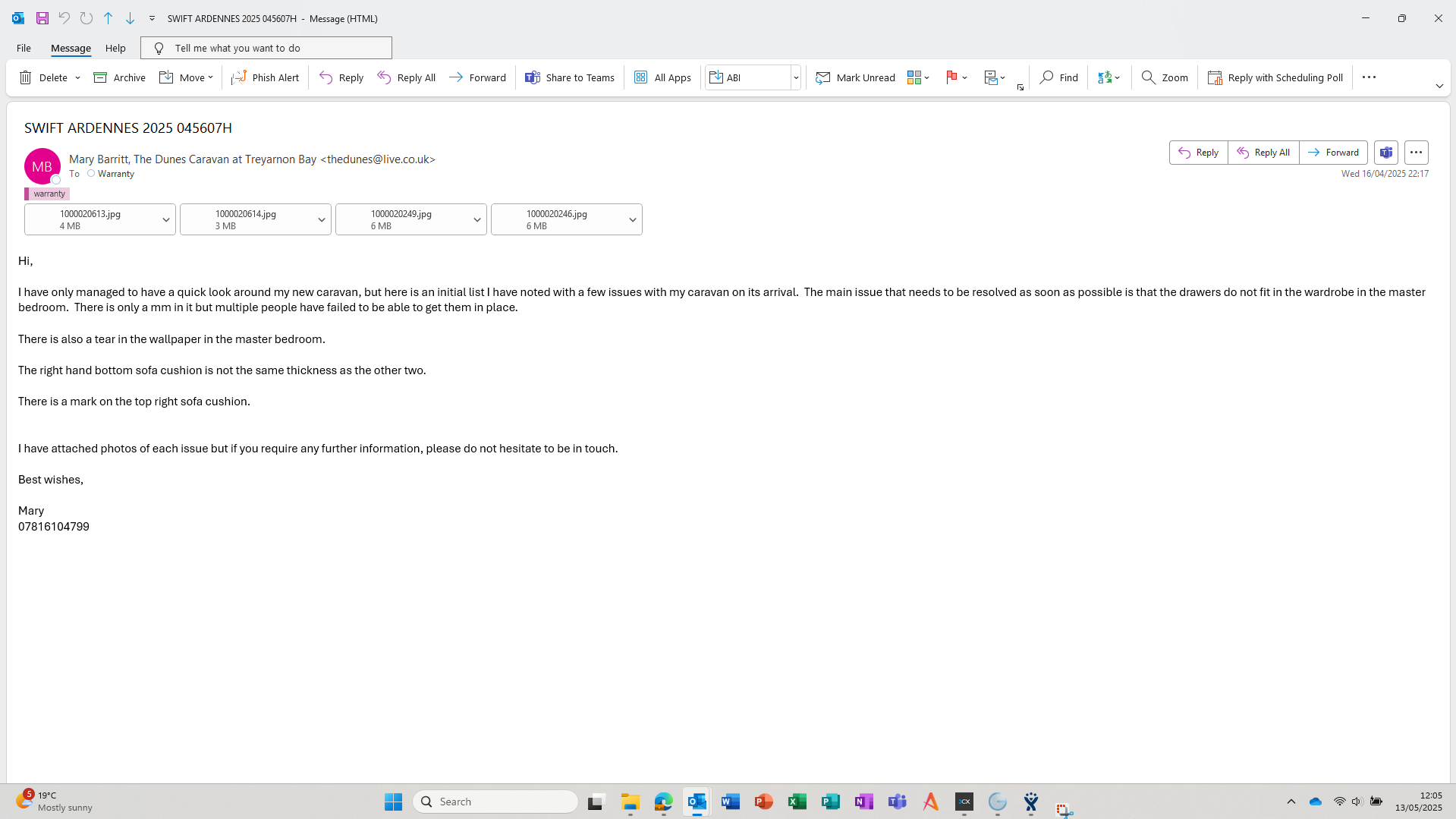The width and height of the screenshot is (1456, 819).
Task: Expand the Delete options arrow
Action: point(77,77)
